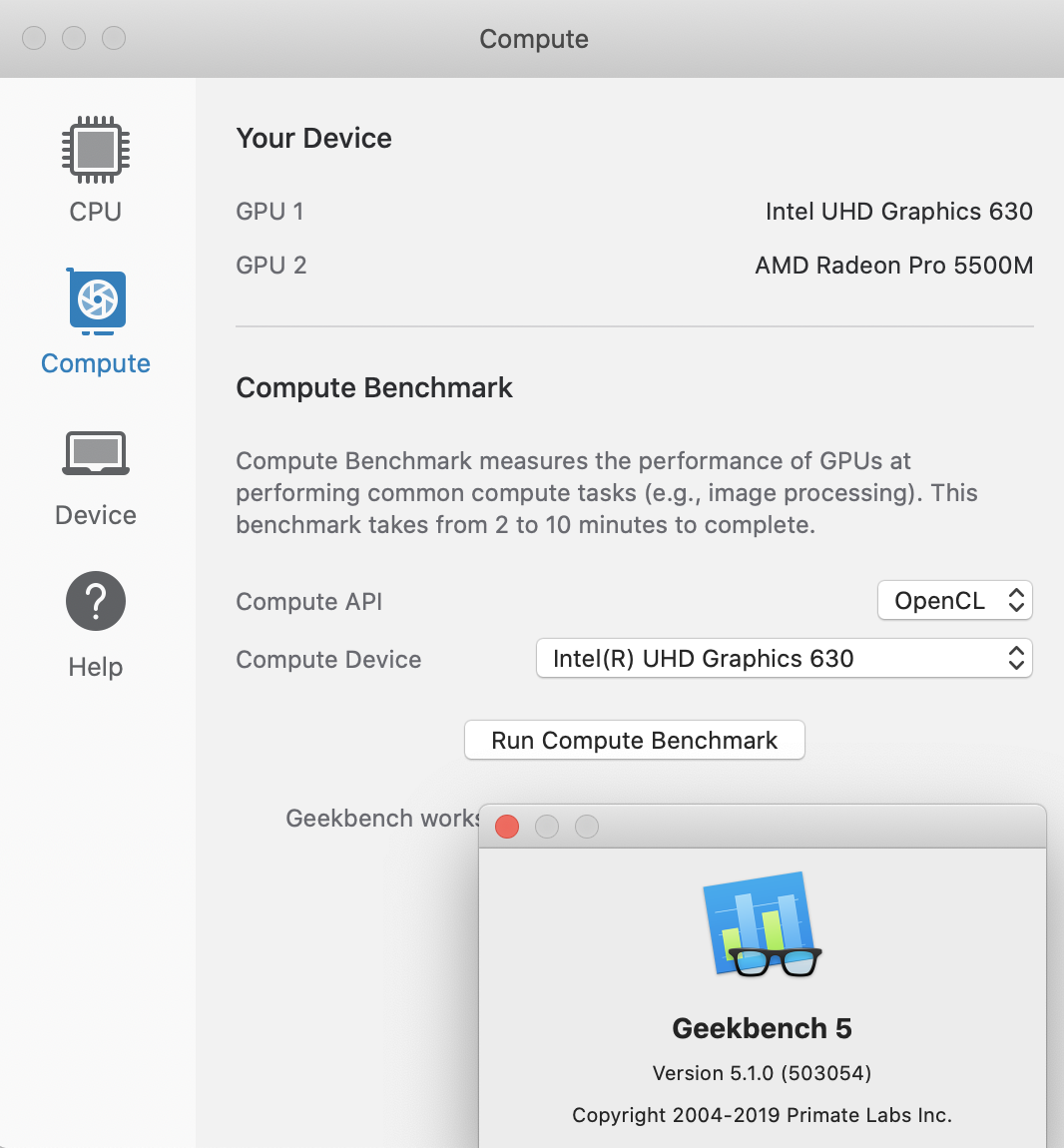Image resolution: width=1064 pixels, height=1148 pixels.
Task: Click zoom button of Compute window
Action: pos(114,38)
